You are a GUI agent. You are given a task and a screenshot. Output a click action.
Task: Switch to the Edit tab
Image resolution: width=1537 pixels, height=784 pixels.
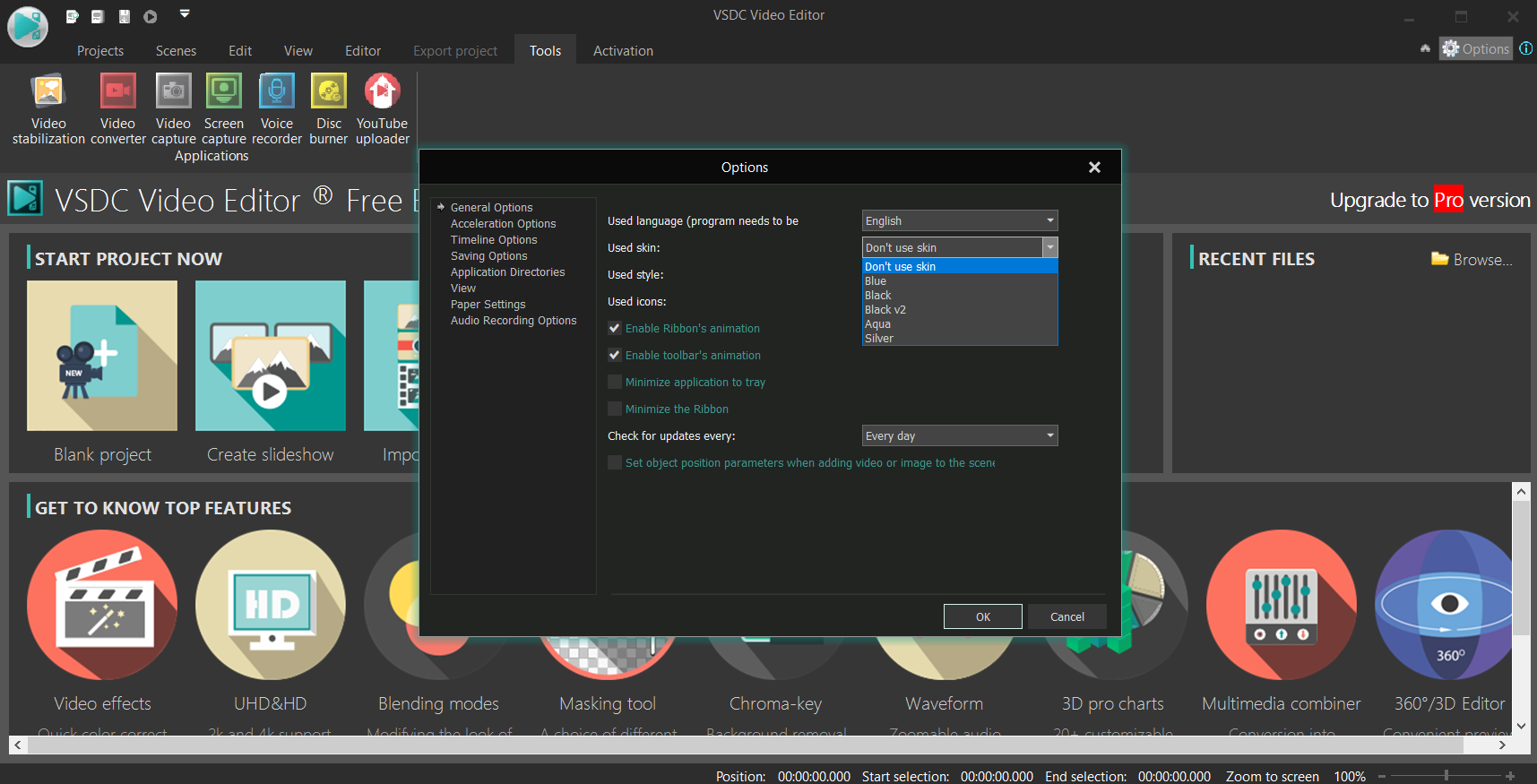(240, 50)
